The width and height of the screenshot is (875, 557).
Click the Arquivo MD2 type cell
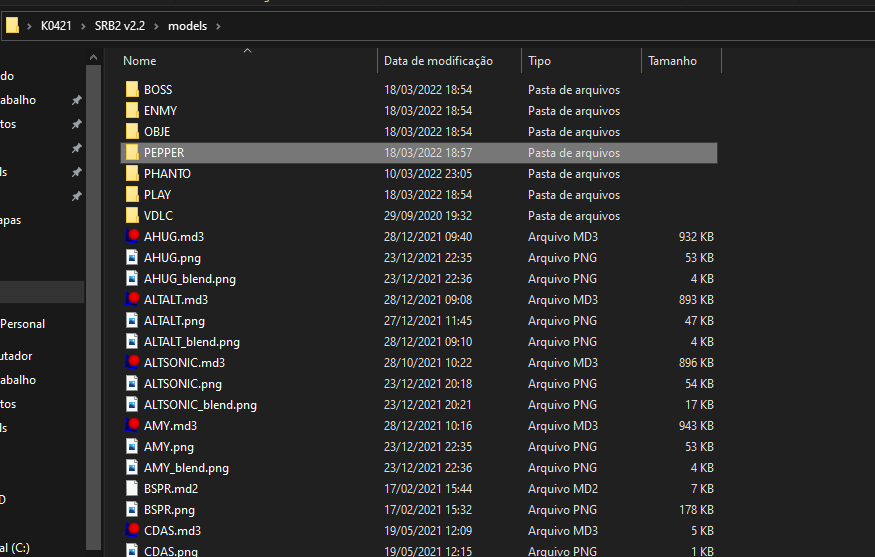pyautogui.click(x=562, y=488)
